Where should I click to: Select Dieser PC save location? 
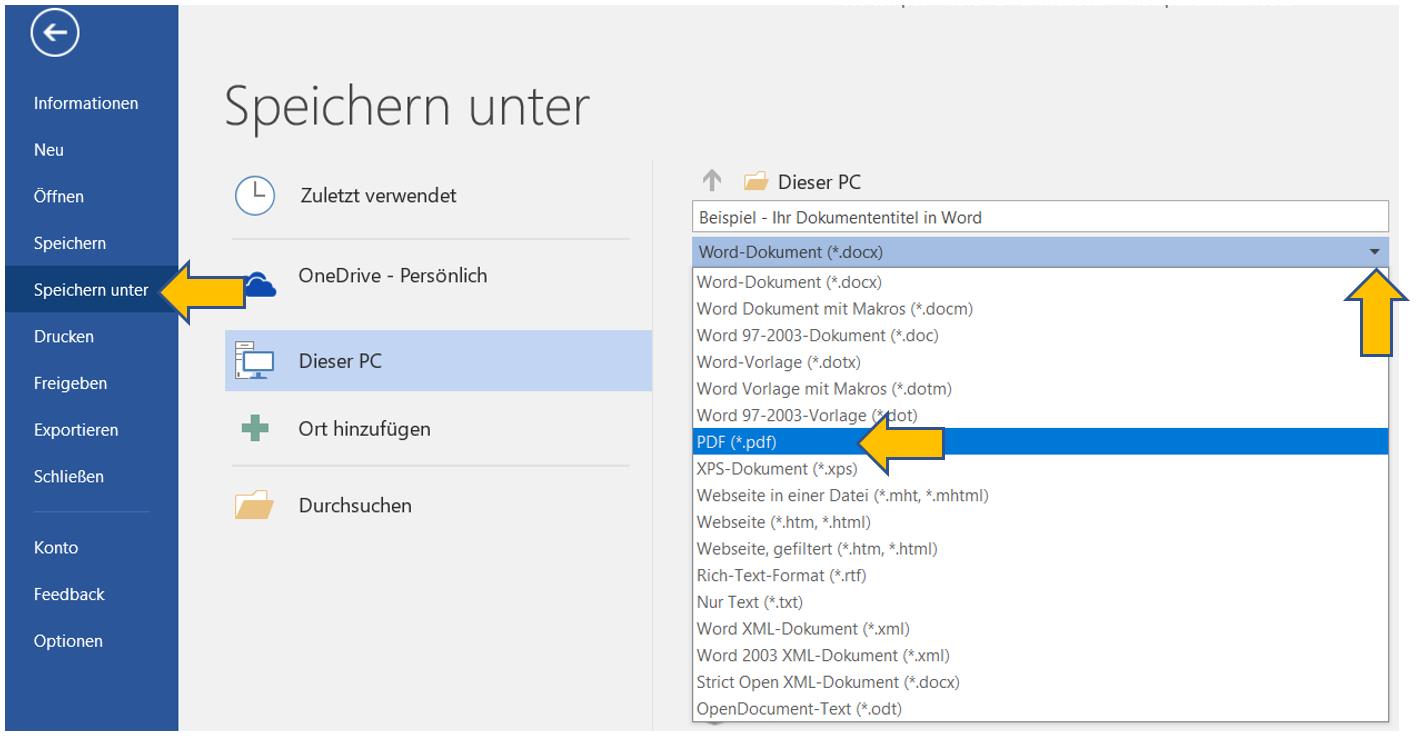click(x=438, y=361)
